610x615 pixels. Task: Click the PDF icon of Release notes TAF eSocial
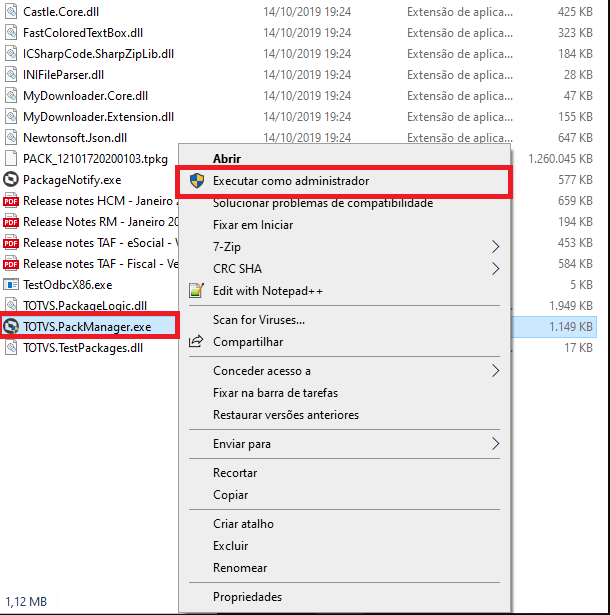coord(11,243)
